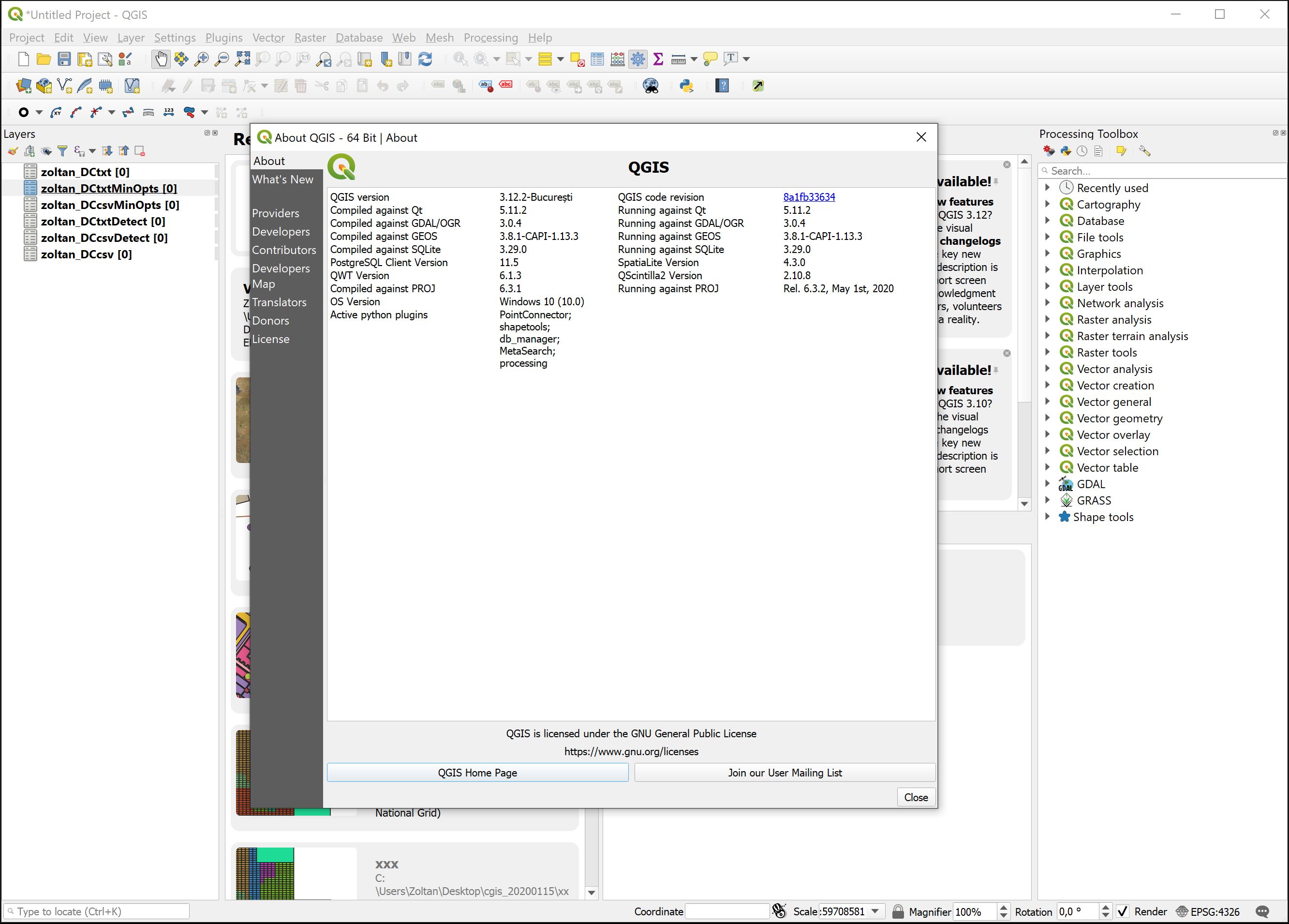
Task: Open the Python Console
Action: (x=686, y=85)
